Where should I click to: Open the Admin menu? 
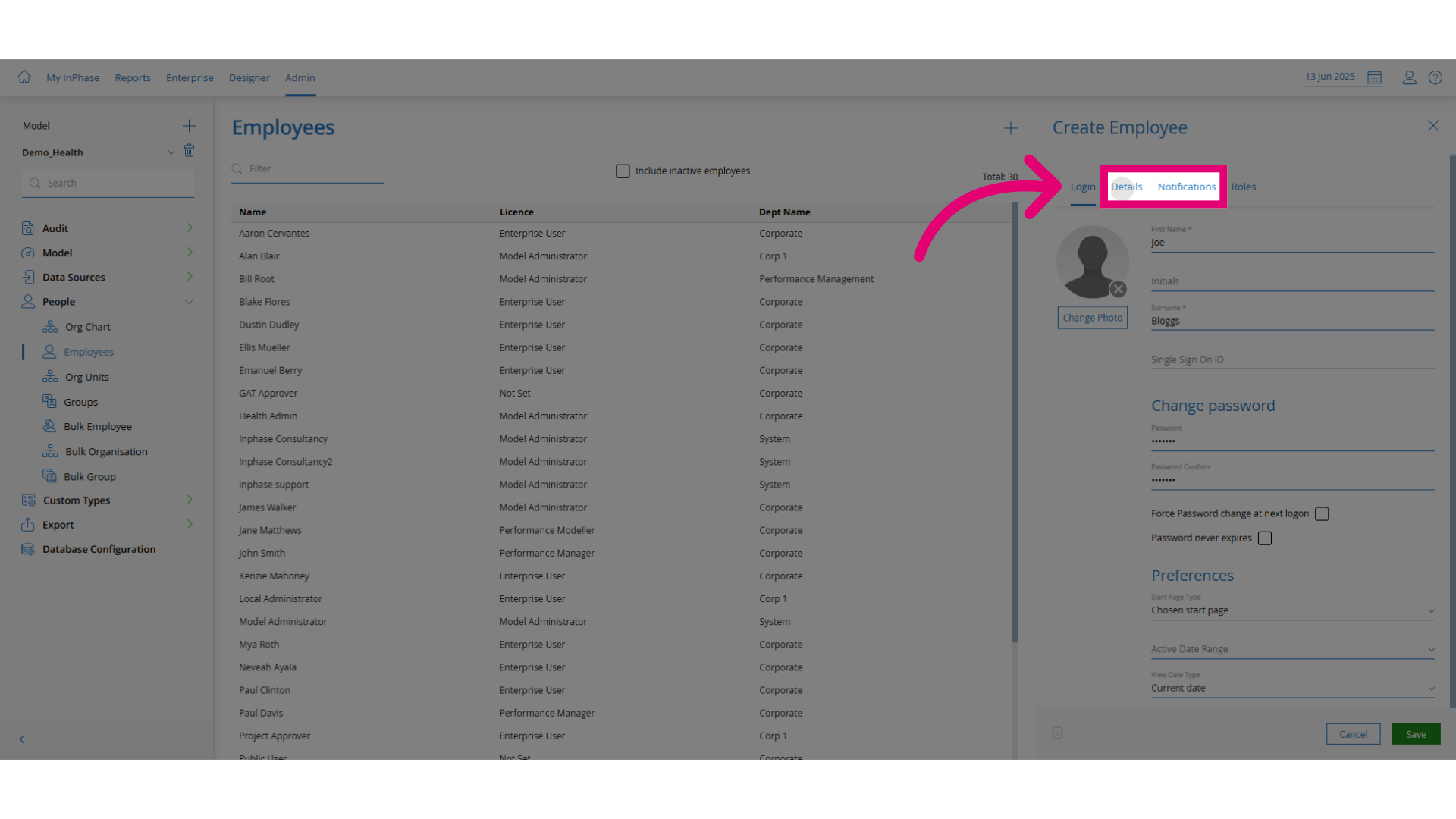click(x=300, y=77)
